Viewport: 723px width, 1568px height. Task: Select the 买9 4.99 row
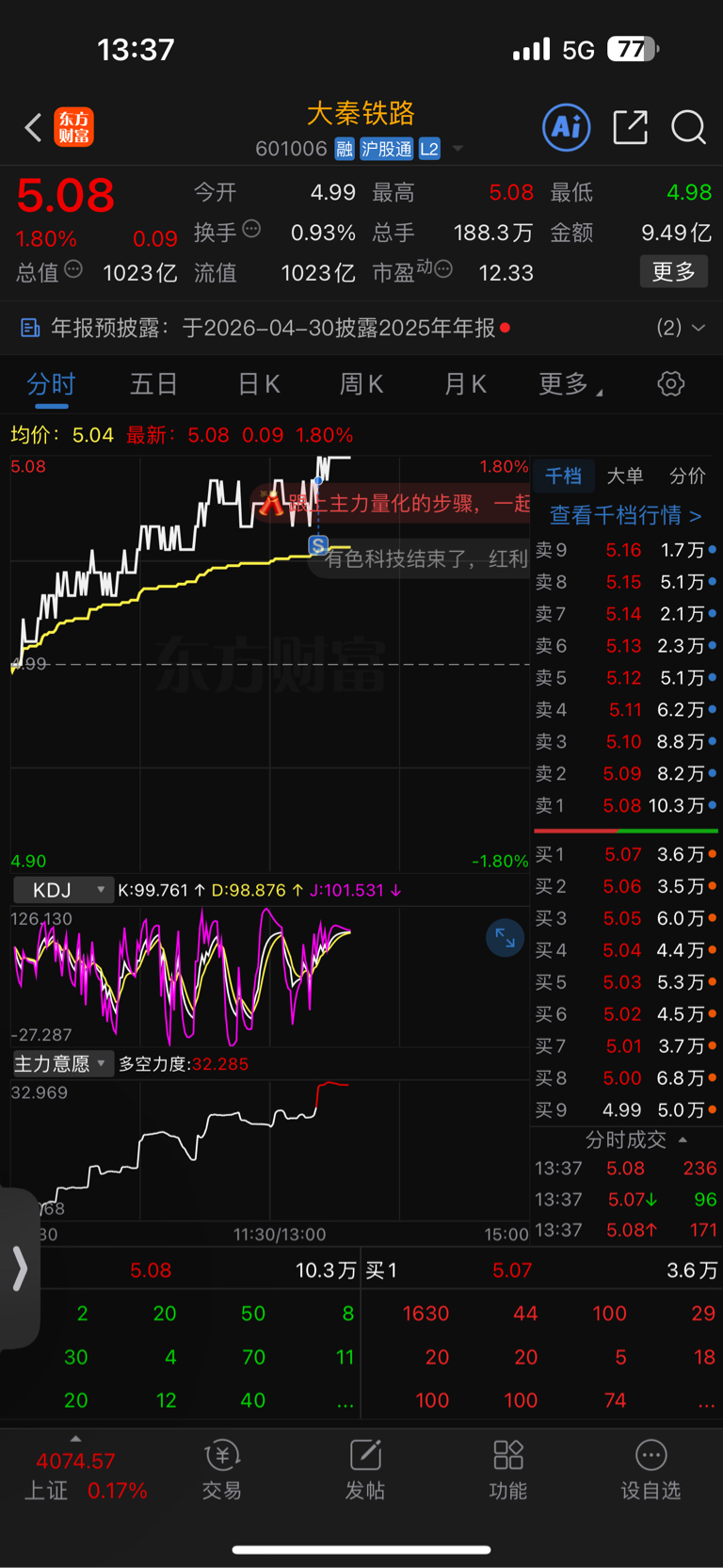coord(625,1110)
